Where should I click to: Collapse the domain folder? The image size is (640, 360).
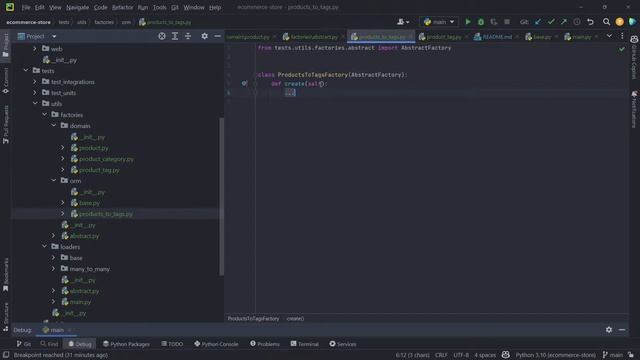point(53,126)
